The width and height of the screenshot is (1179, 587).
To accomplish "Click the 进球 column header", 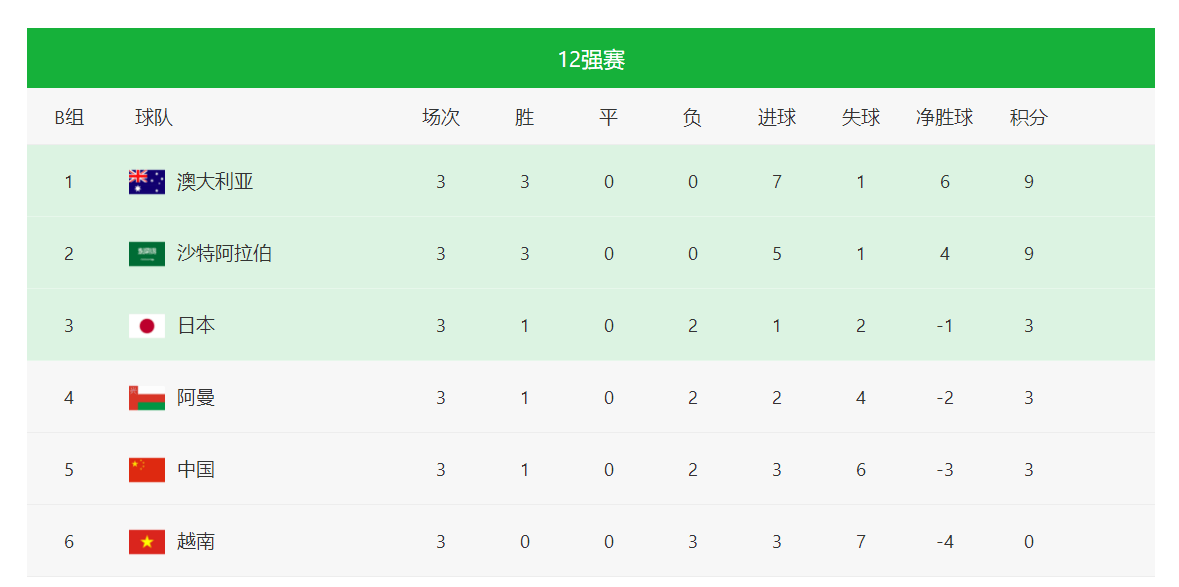I will [776, 118].
